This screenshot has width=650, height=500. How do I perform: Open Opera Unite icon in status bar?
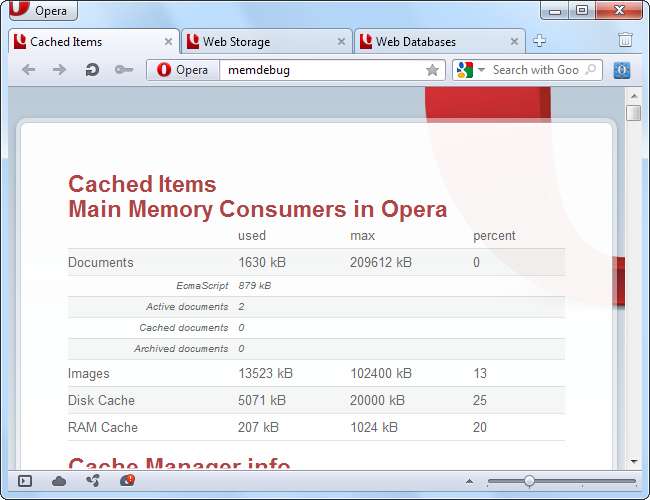(92, 481)
